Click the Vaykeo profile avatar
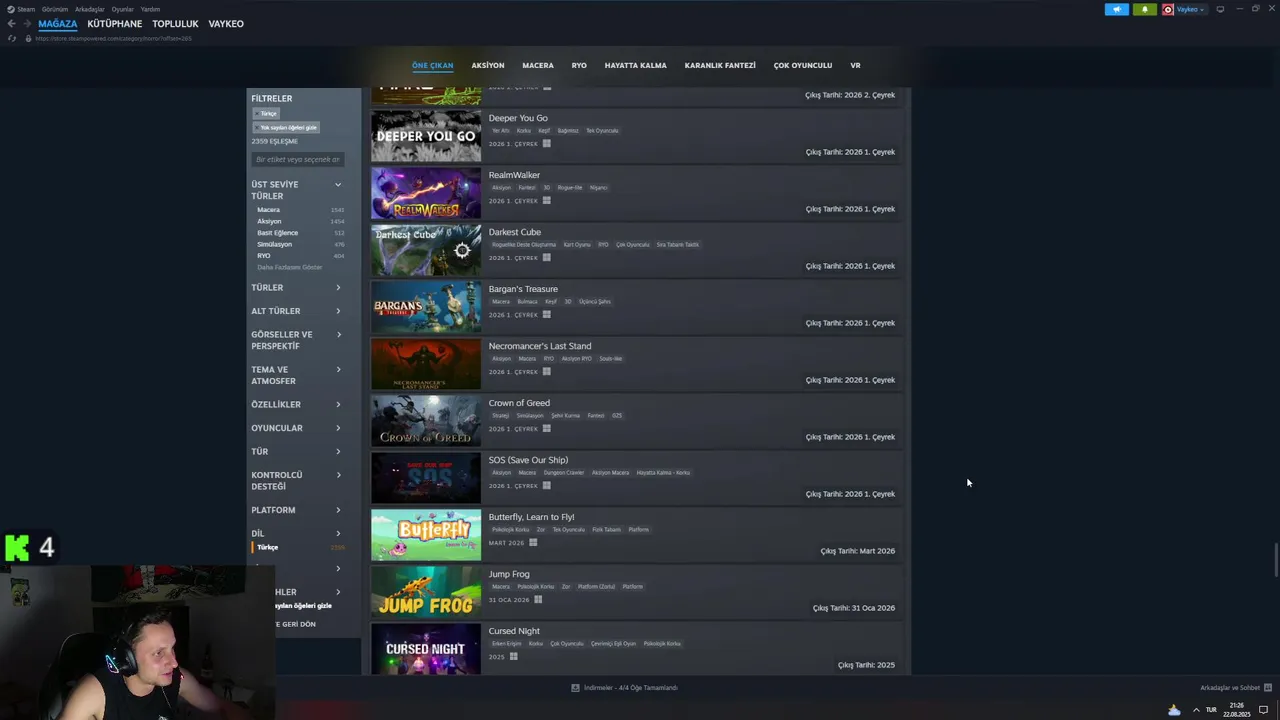This screenshot has height=720, width=1280. pos(1168,9)
